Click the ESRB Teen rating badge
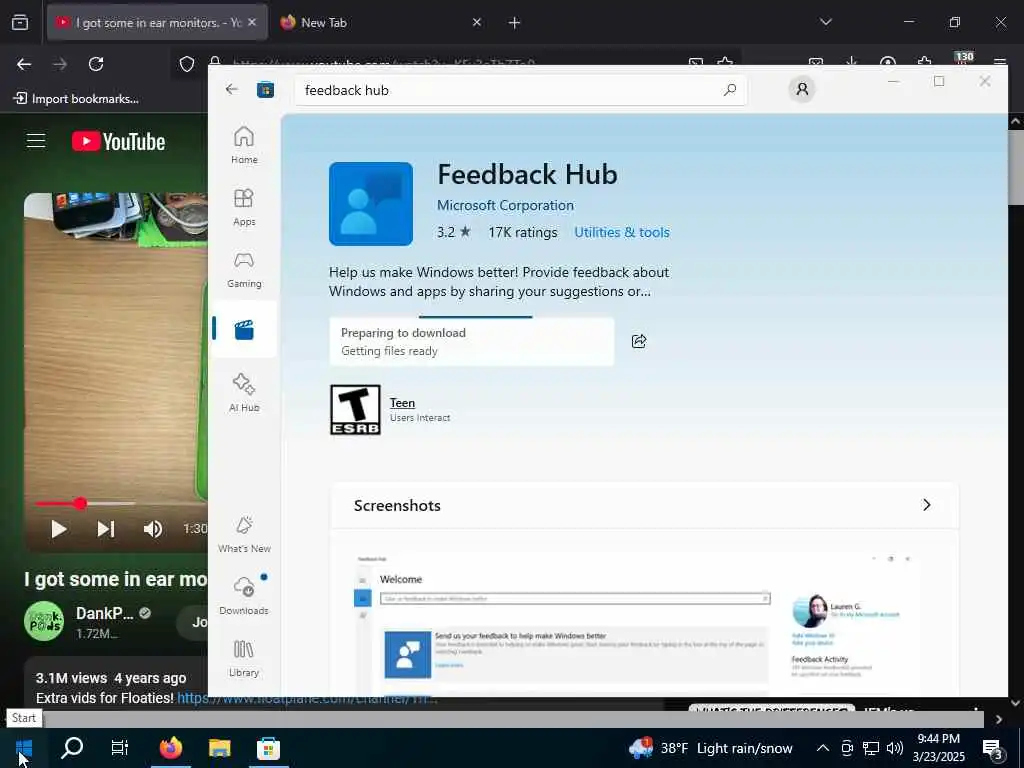 355,409
